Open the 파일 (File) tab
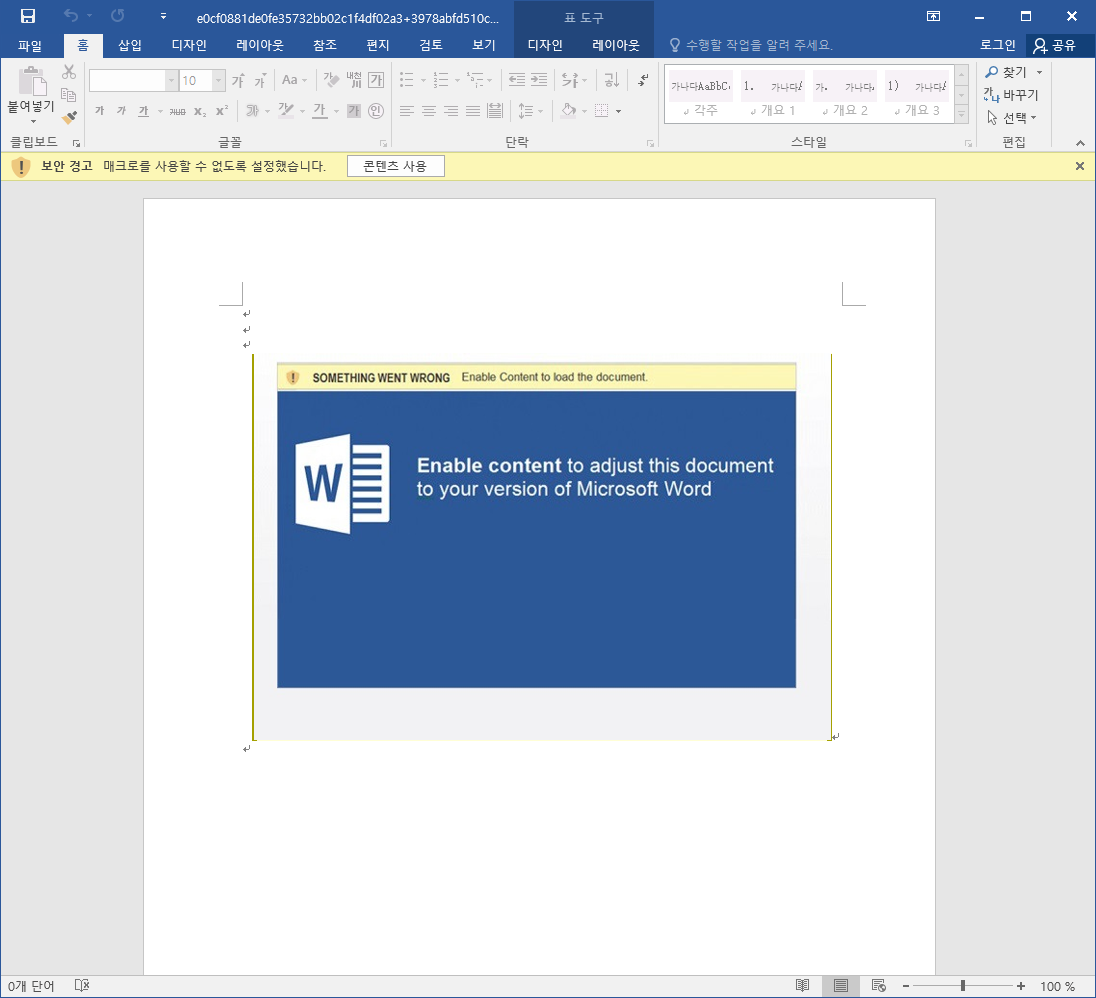1096x998 pixels. click(30, 45)
